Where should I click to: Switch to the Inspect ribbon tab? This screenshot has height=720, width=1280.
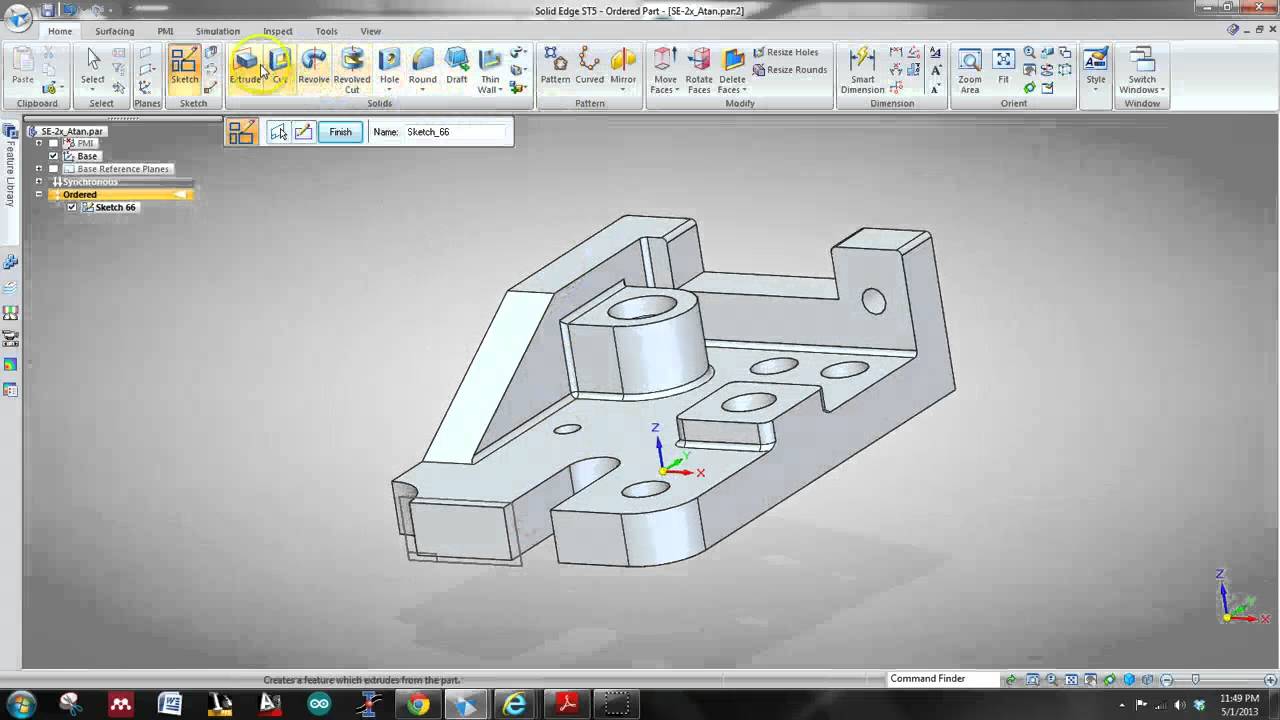coord(278,31)
